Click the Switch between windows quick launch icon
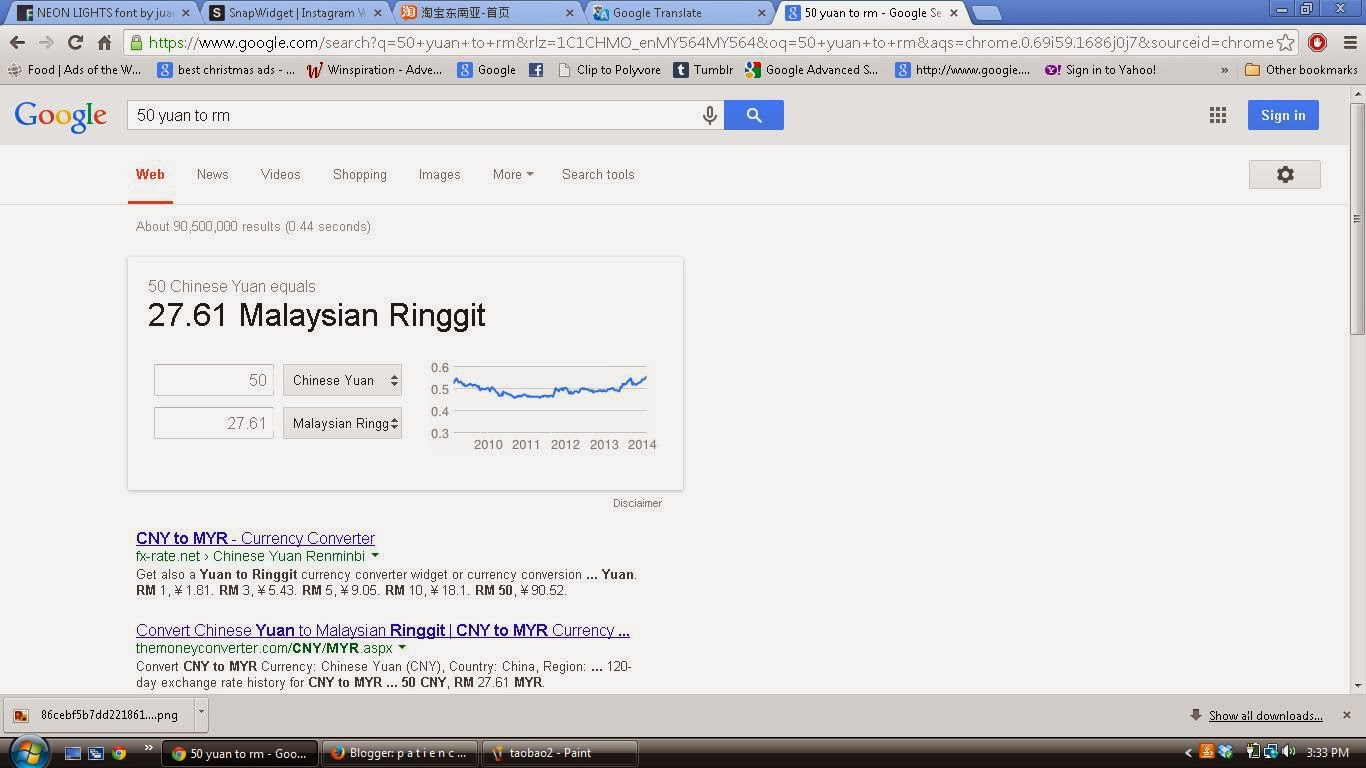This screenshot has width=1366, height=768. (x=96, y=753)
